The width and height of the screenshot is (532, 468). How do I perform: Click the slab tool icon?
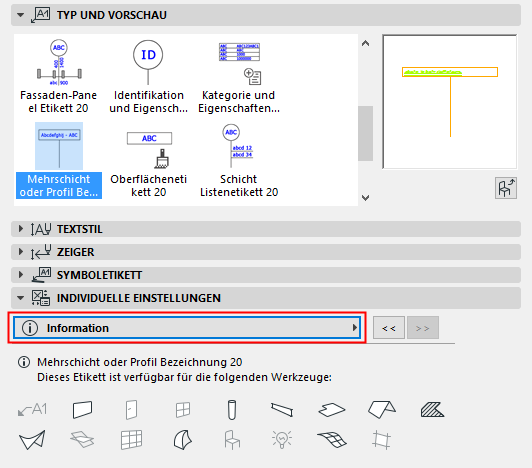click(332, 410)
